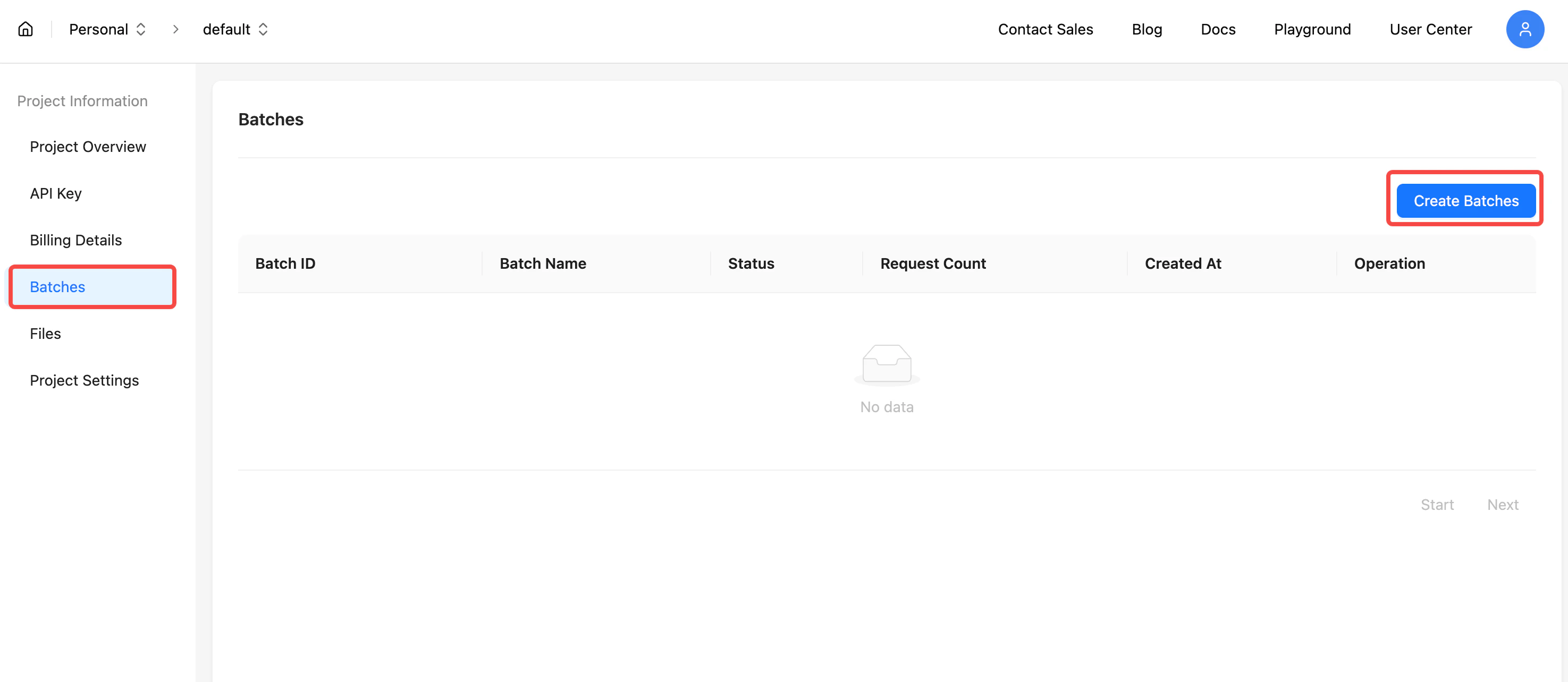1568x682 pixels.
Task: Click the Next pagination button
Action: tap(1502, 505)
